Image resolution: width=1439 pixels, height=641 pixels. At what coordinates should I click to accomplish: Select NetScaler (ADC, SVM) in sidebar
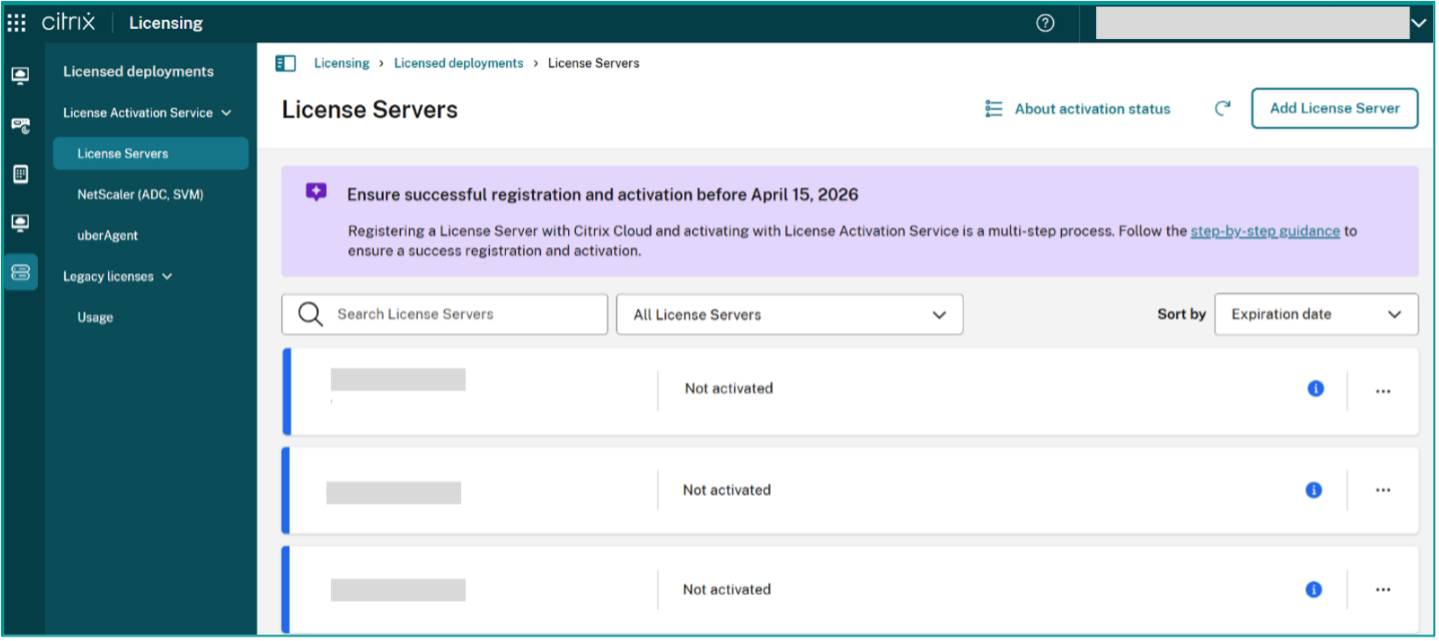[x=140, y=194]
